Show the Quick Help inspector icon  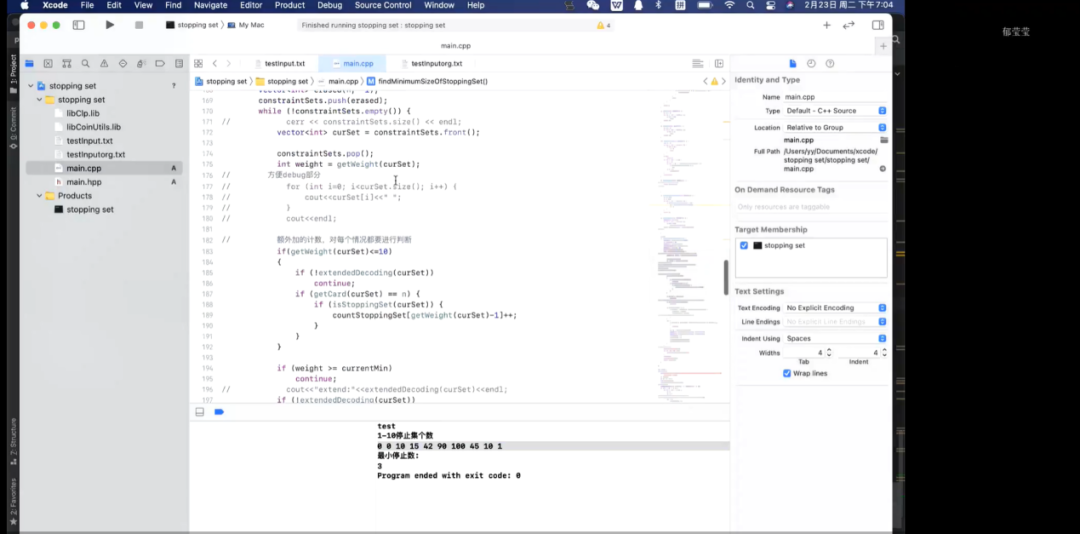click(830, 64)
